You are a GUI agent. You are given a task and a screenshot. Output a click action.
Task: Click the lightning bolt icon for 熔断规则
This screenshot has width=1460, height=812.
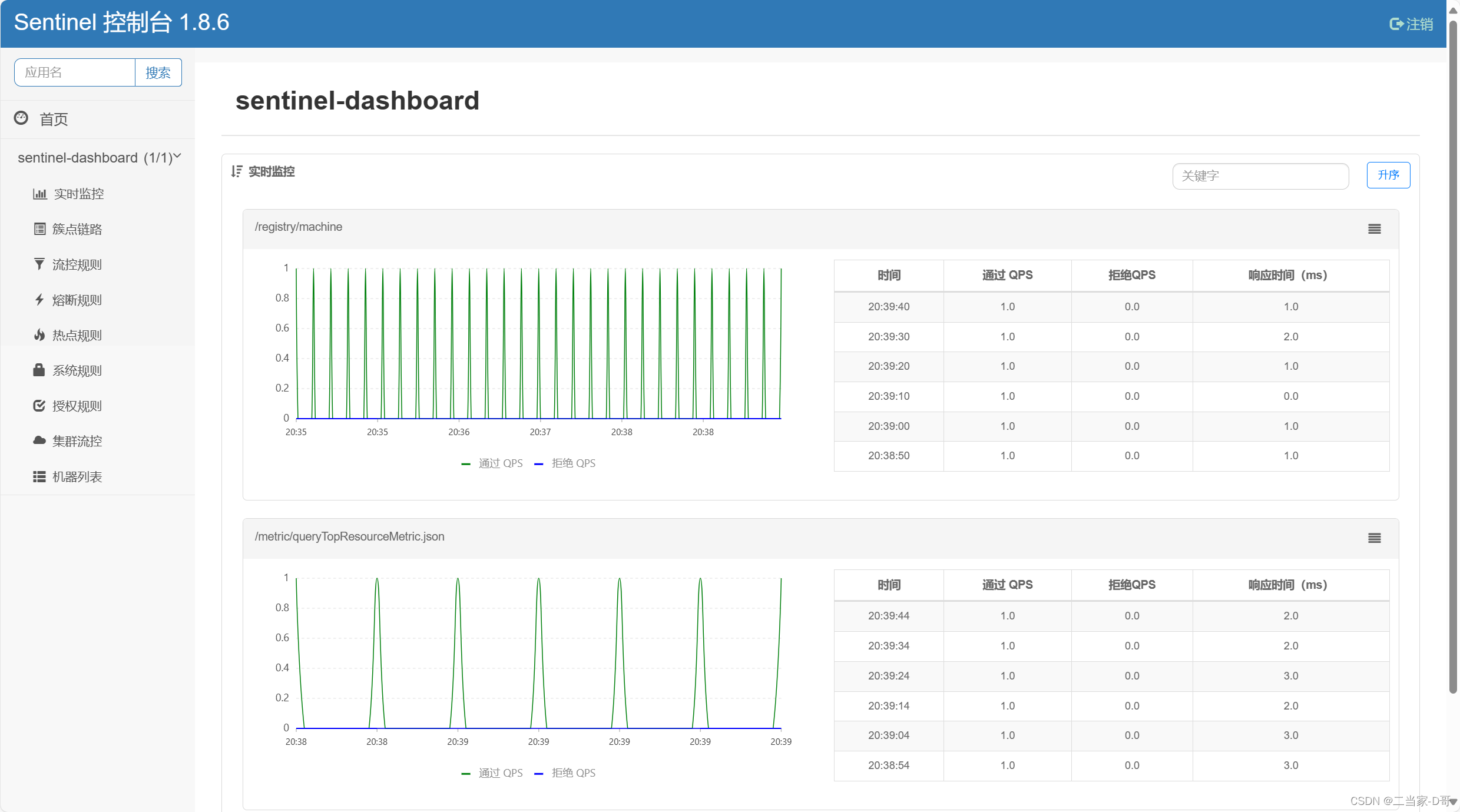(39, 300)
